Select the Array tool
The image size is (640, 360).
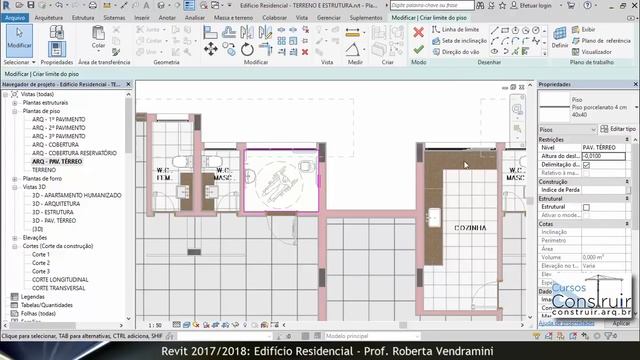coord(282,41)
